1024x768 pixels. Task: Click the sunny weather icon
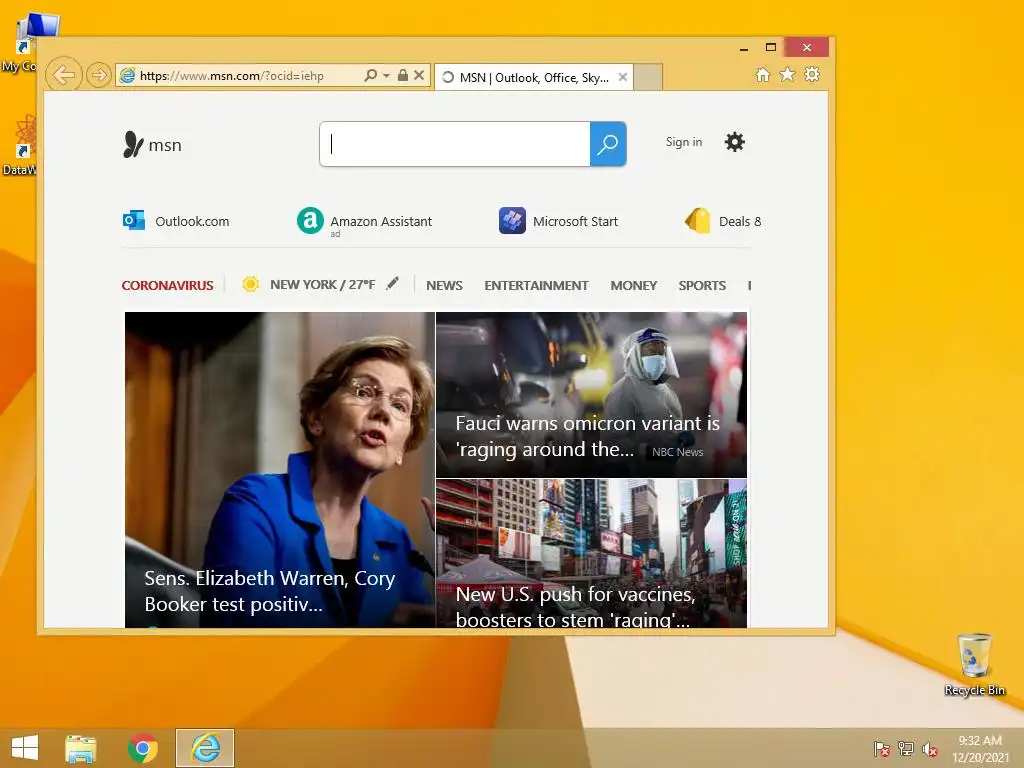point(250,284)
